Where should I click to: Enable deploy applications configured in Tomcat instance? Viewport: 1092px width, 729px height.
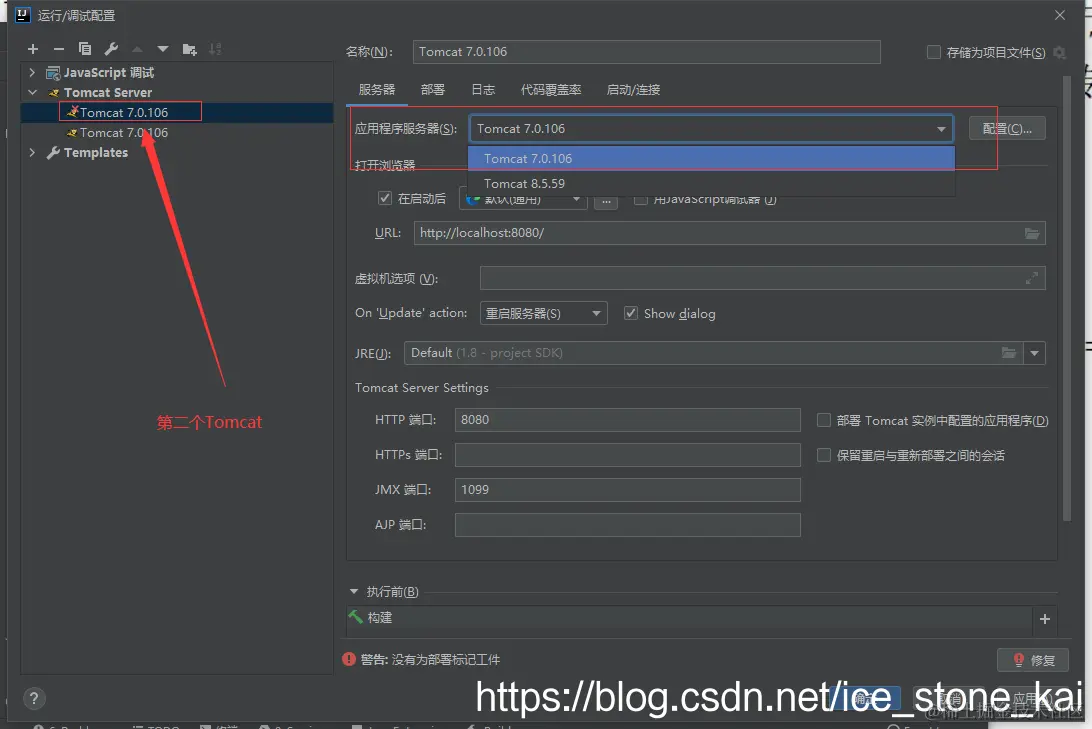coord(824,421)
